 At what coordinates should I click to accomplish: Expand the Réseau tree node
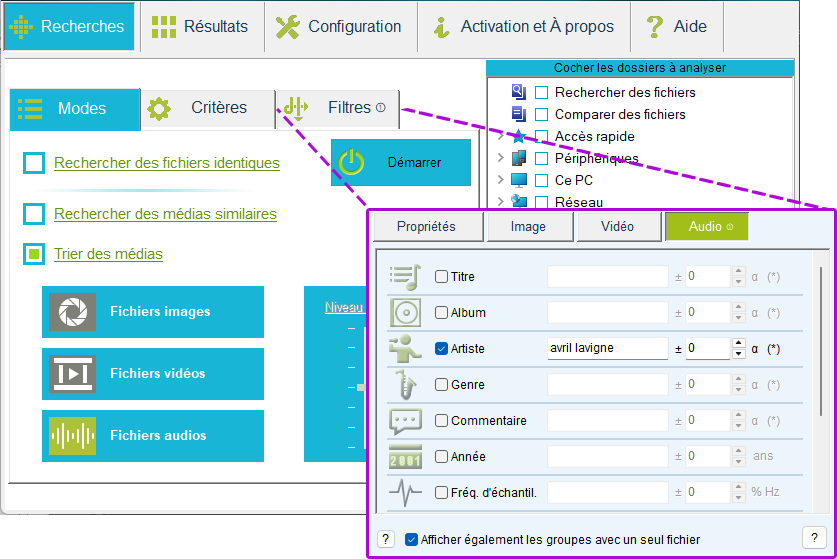(500, 201)
